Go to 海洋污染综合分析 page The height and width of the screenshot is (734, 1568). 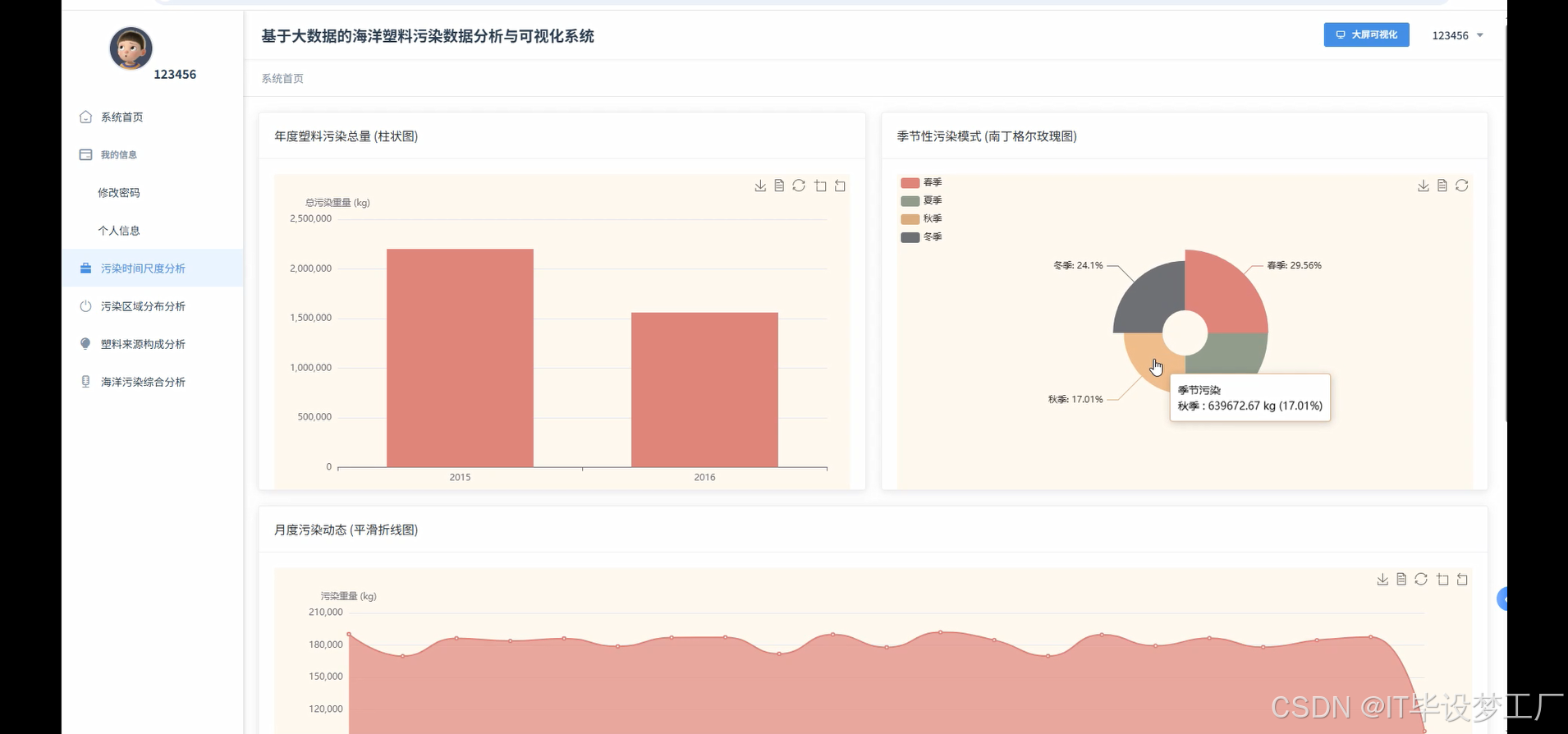pos(153,382)
